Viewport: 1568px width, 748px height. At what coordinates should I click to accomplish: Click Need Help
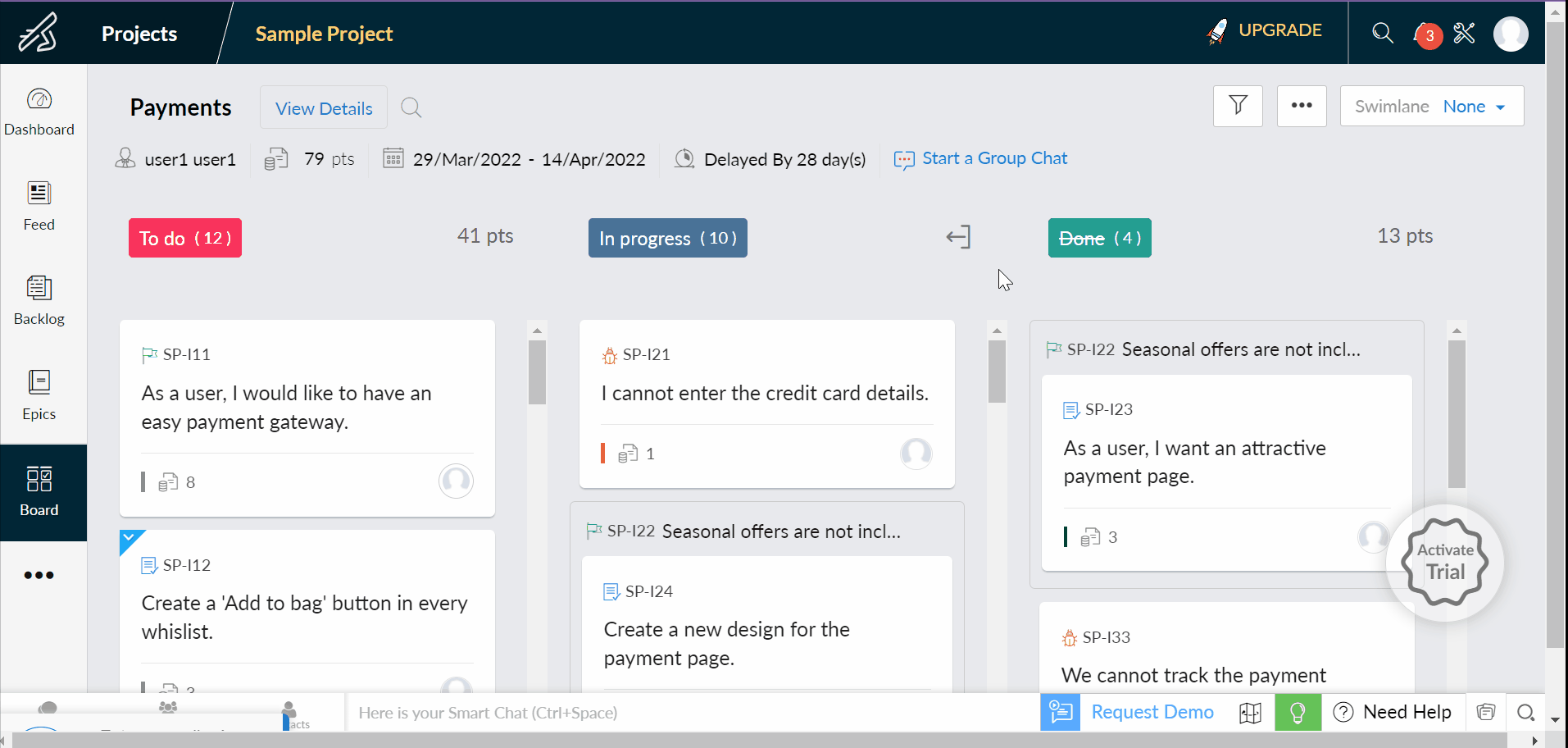click(x=1393, y=712)
